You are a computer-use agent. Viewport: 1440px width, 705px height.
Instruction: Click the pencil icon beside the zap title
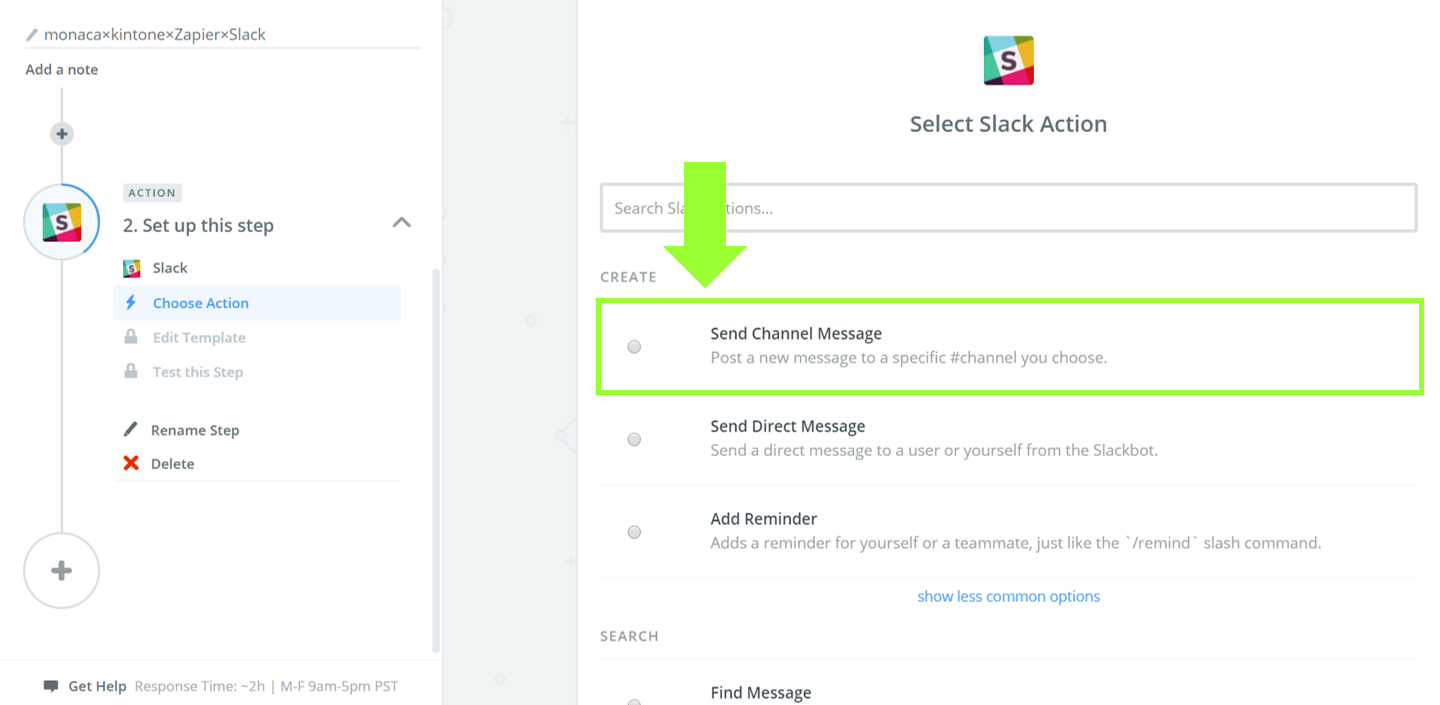coord(32,35)
